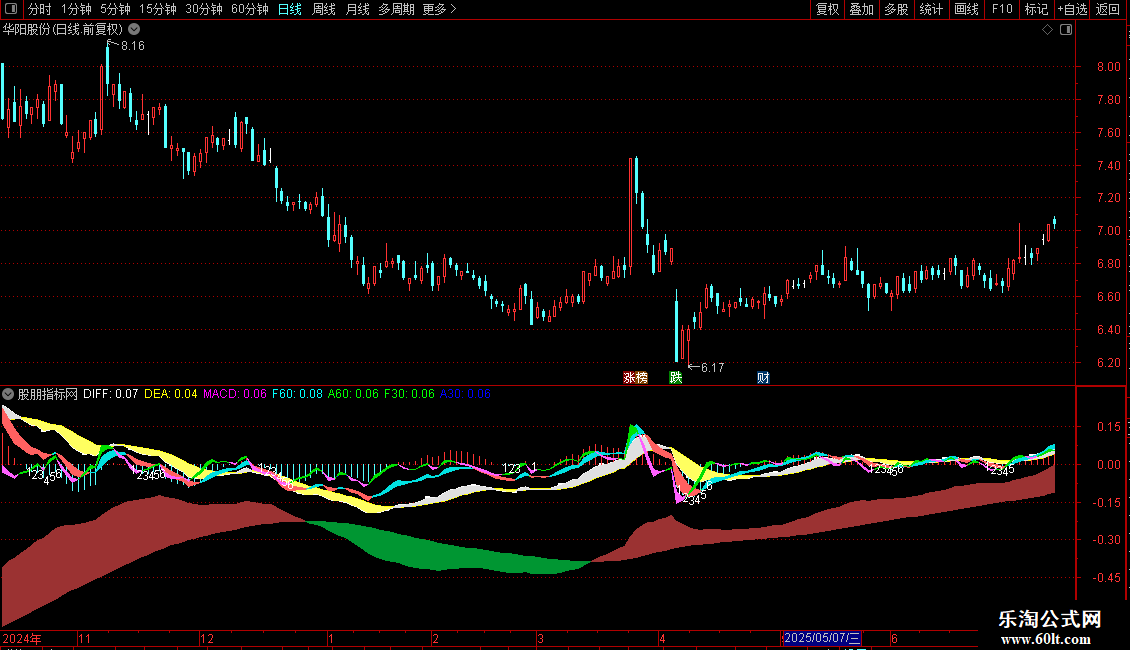Open the indicator menu circle beside 股朋指标网
1130x650 pixels.
(x=8, y=394)
